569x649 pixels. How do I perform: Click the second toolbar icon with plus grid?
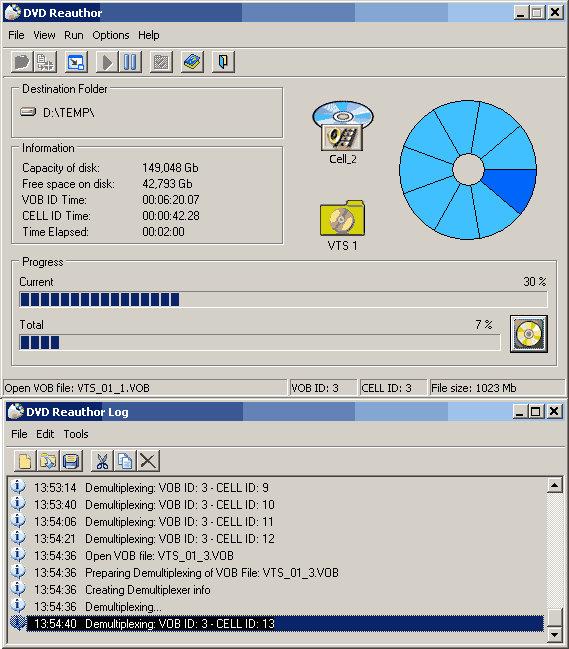coord(45,62)
